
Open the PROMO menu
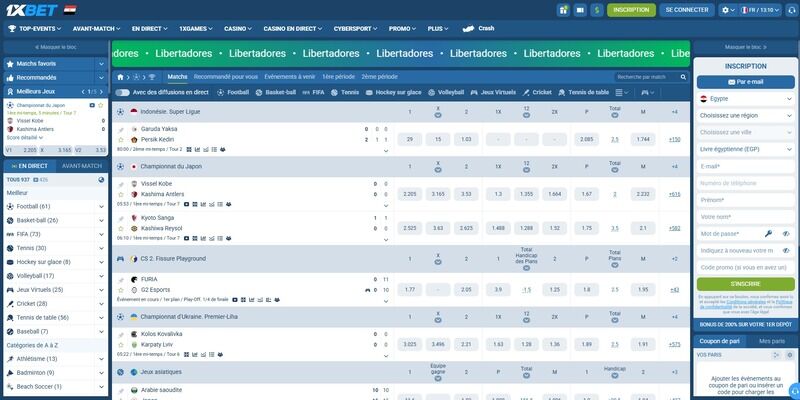point(402,29)
